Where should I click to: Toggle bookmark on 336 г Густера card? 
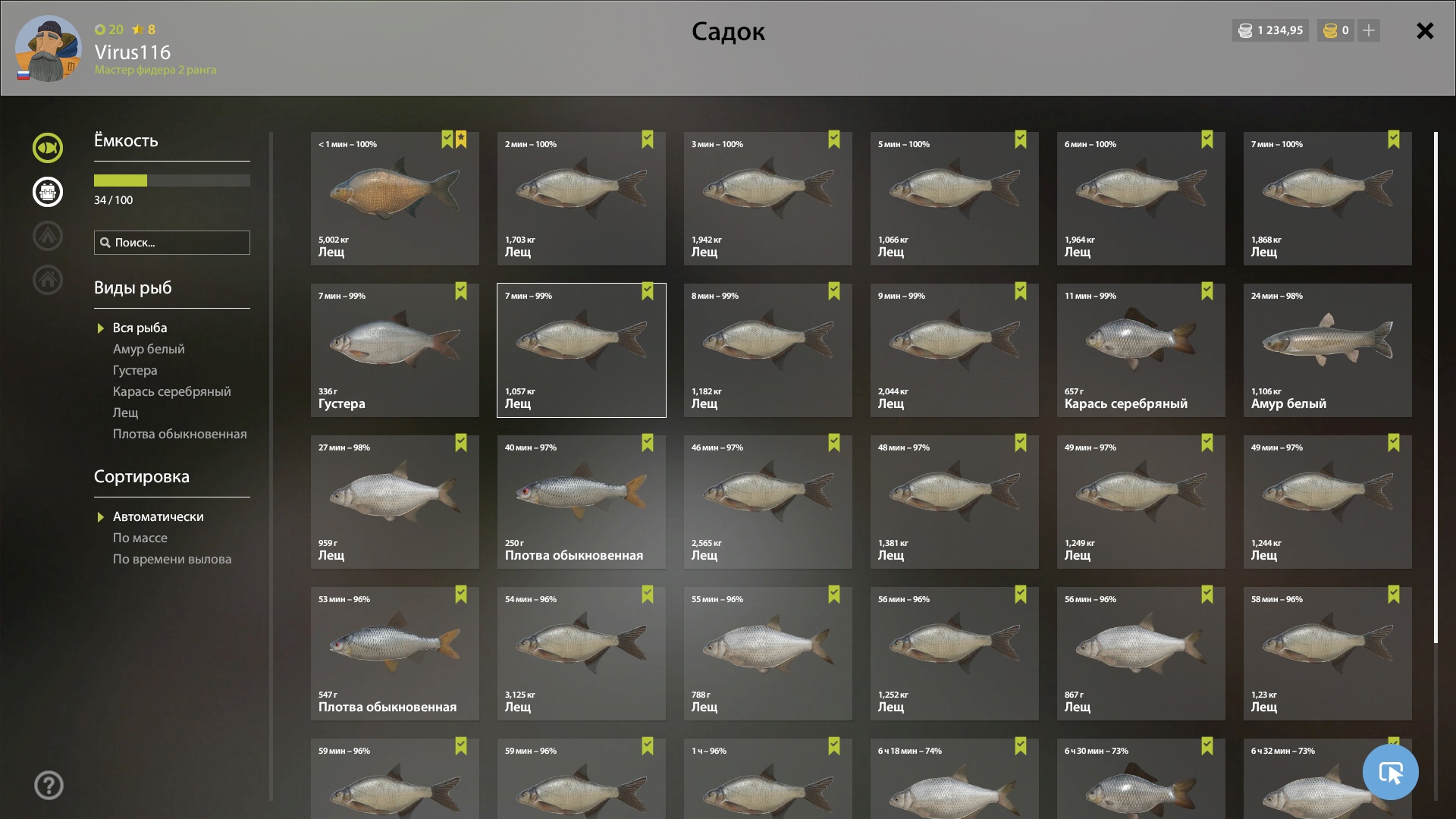(x=461, y=291)
